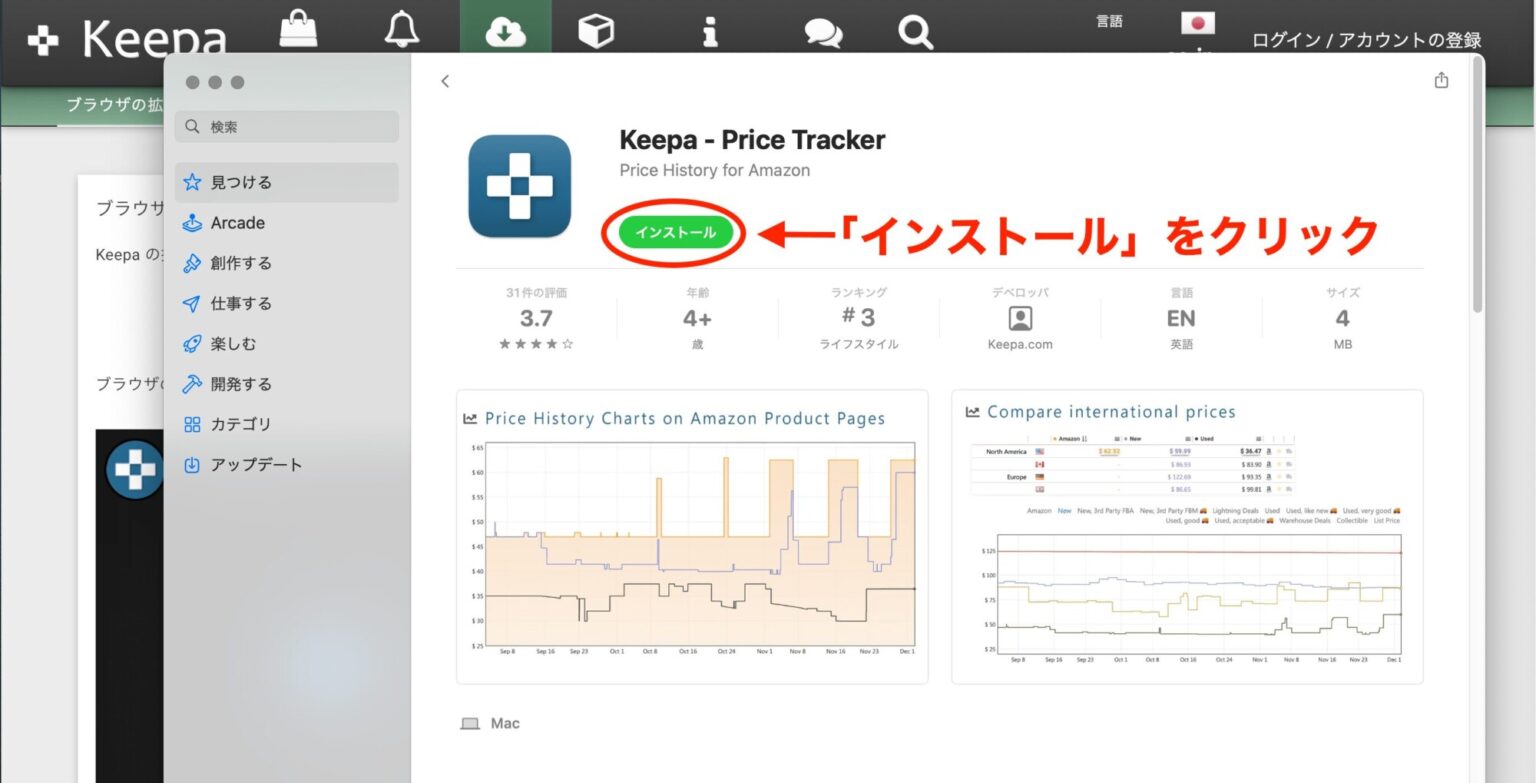Select the Japanese flag language icon
The image size is (1536, 783).
point(1196,22)
